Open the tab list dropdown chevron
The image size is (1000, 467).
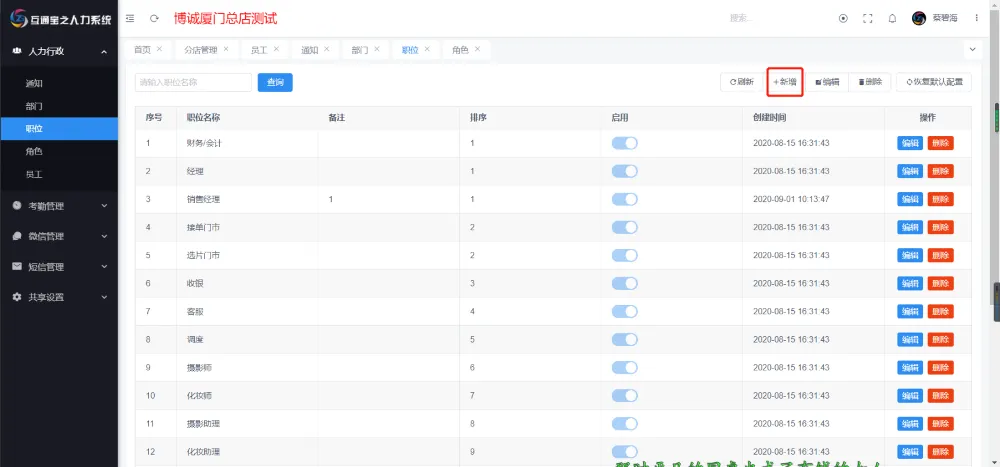tap(973, 49)
